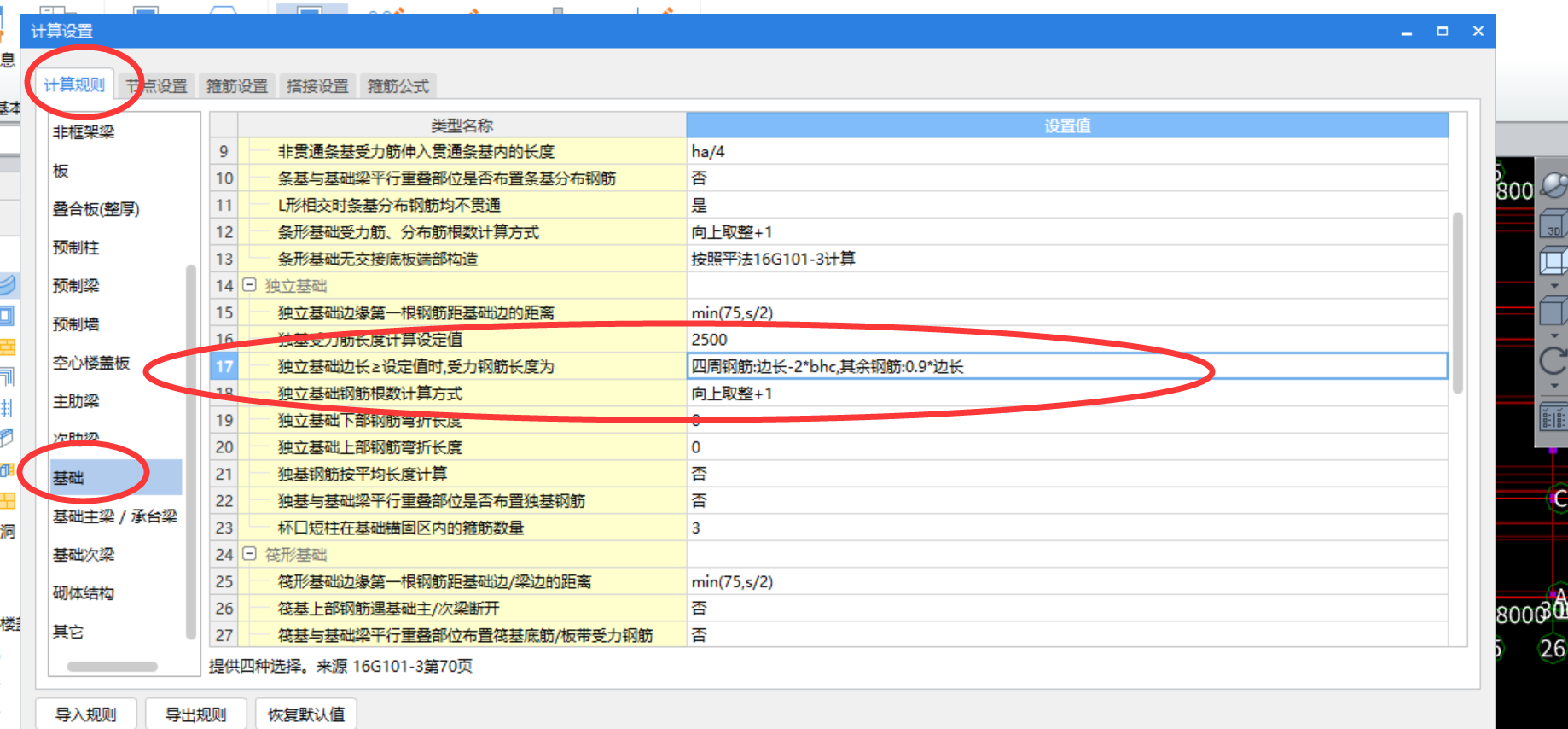Click row 独立基础上部钢筋弯折长度

click(x=462, y=446)
